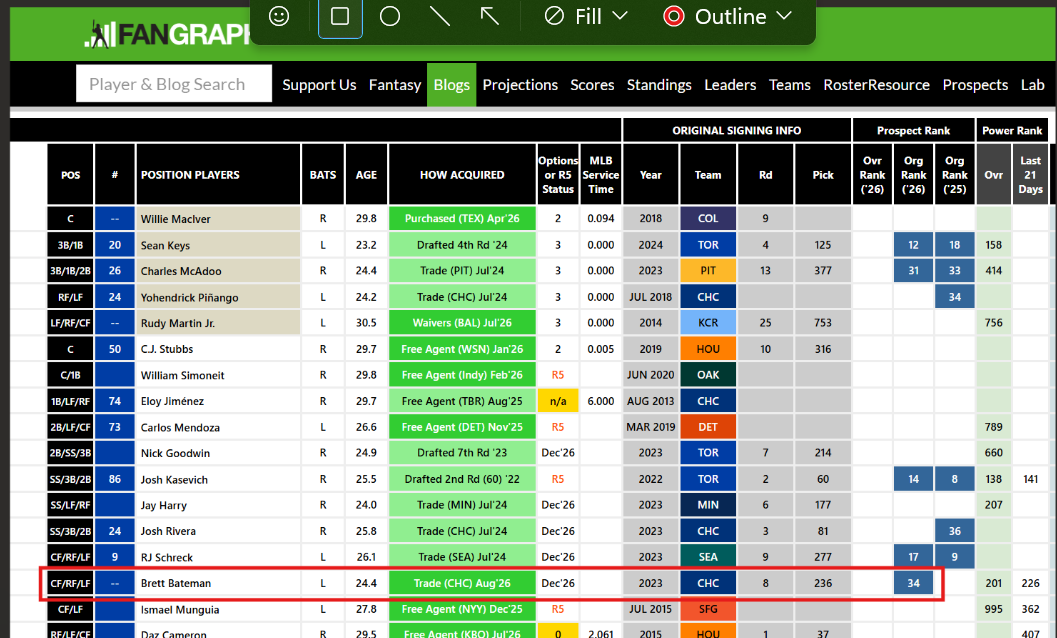Open the Standings menu
Viewport: 1057px width, 638px height.
tap(659, 85)
